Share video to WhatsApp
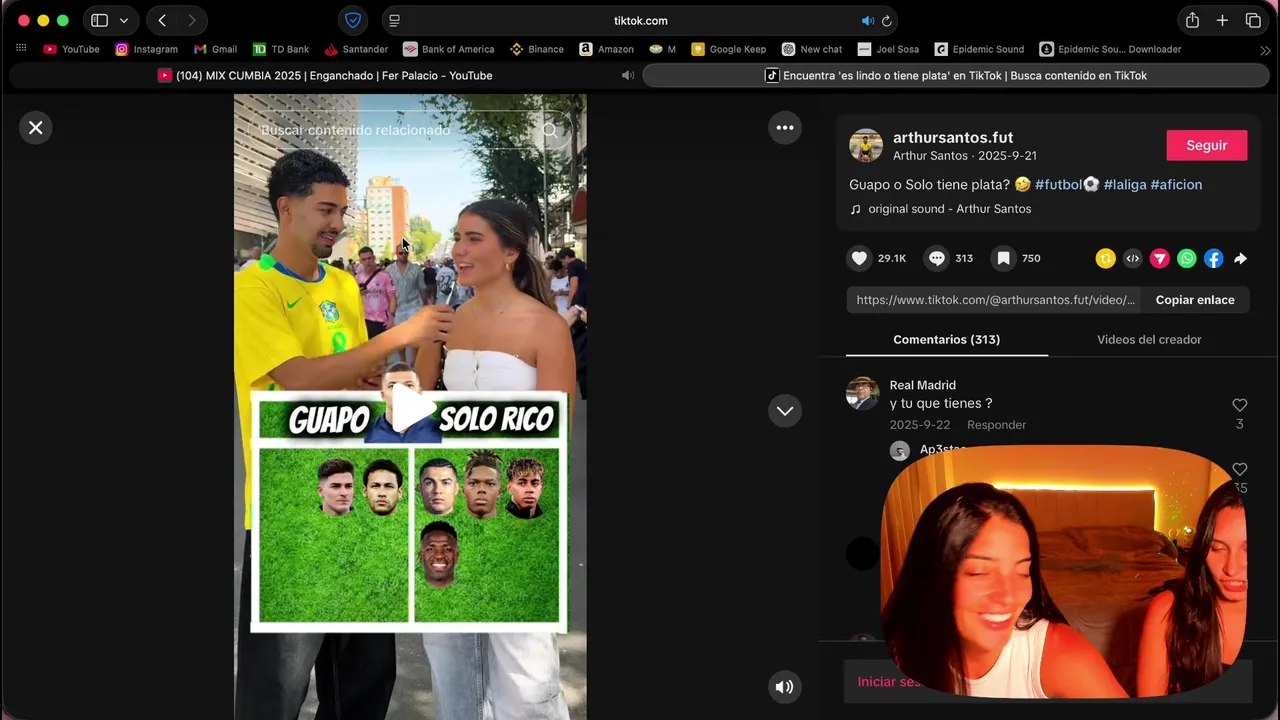Screen dimensions: 1280x720 (1186, 259)
